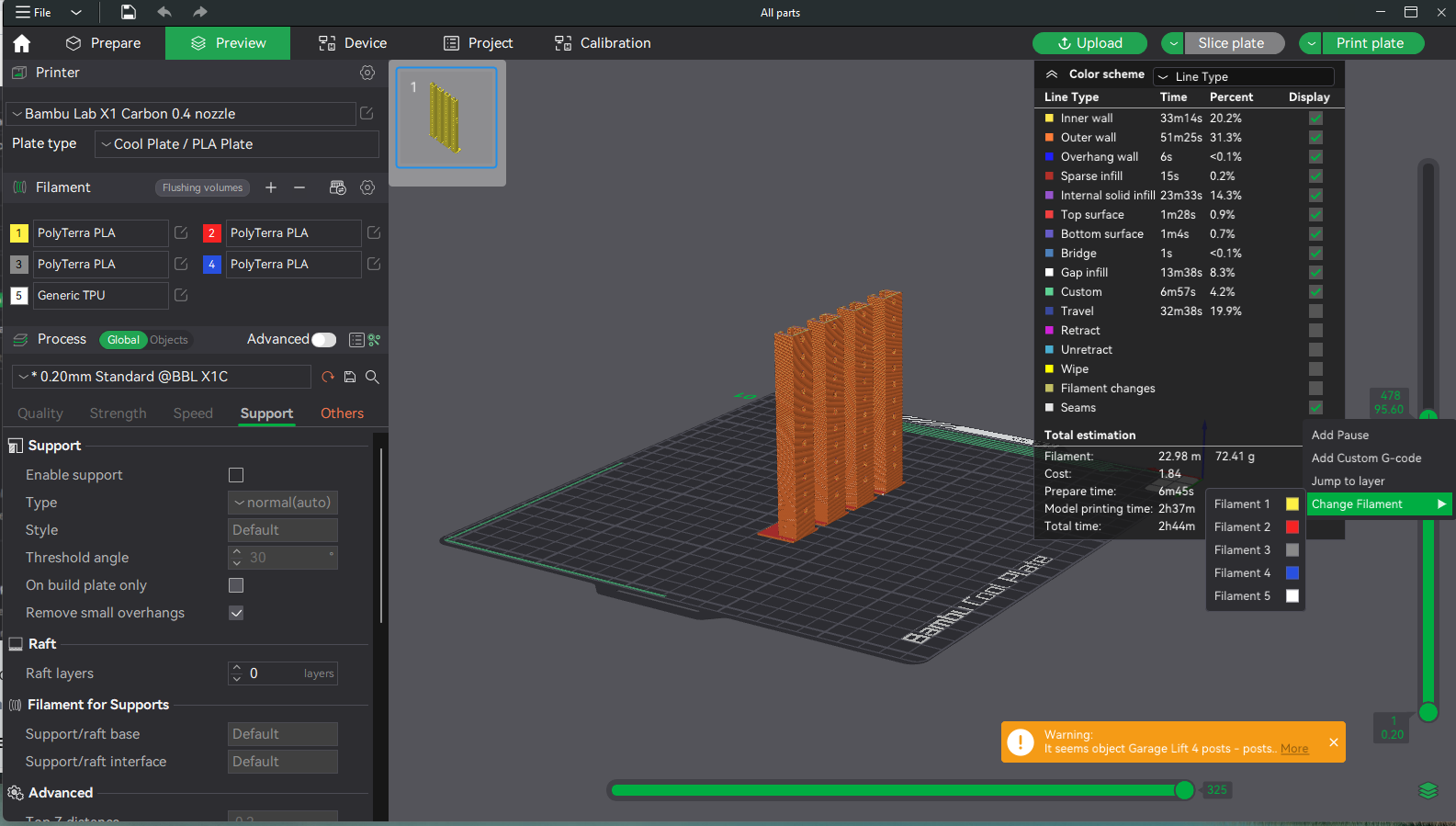The height and width of the screenshot is (826, 1456).
Task: Open Color scheme Line Type dropdown
Action: (1244, 77)
